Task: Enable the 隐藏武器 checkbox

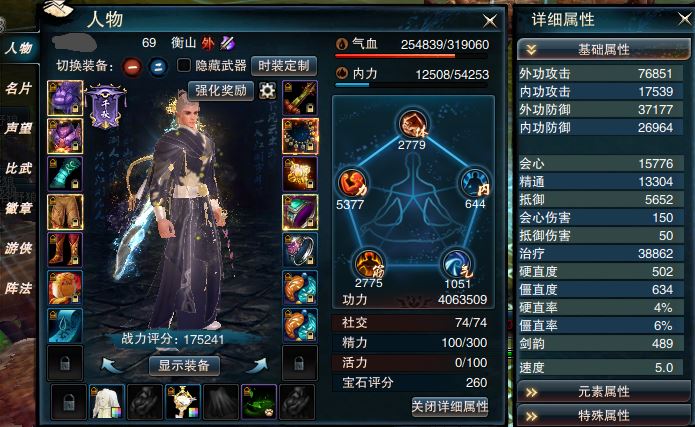Action: (x=184, y=66)
